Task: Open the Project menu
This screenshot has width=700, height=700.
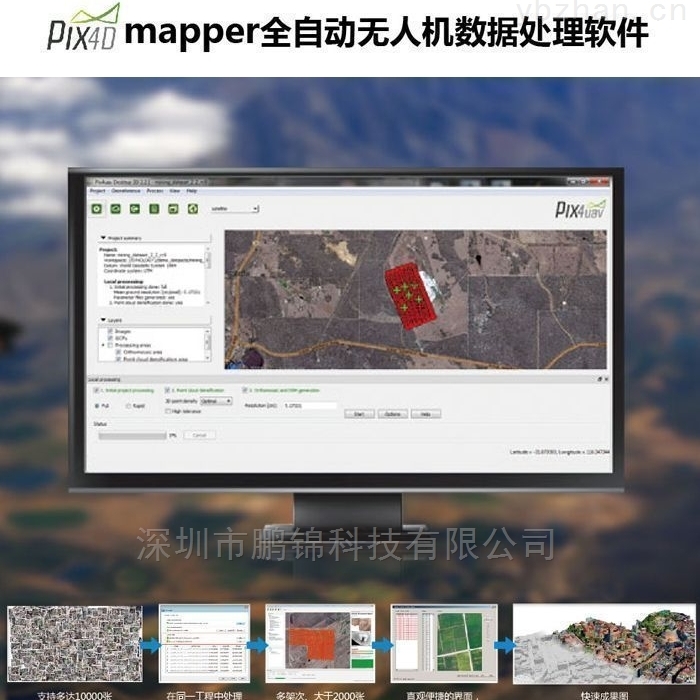Action: point(97,191)
